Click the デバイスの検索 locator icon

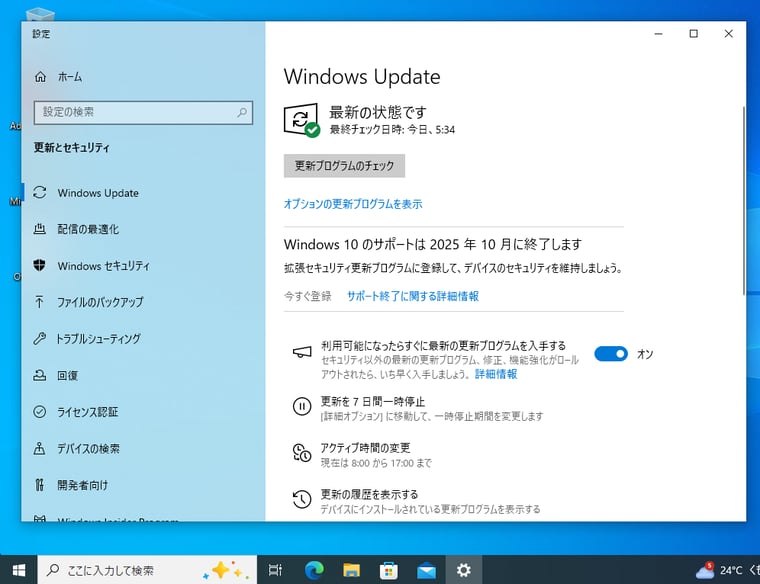tap(40, 448)
